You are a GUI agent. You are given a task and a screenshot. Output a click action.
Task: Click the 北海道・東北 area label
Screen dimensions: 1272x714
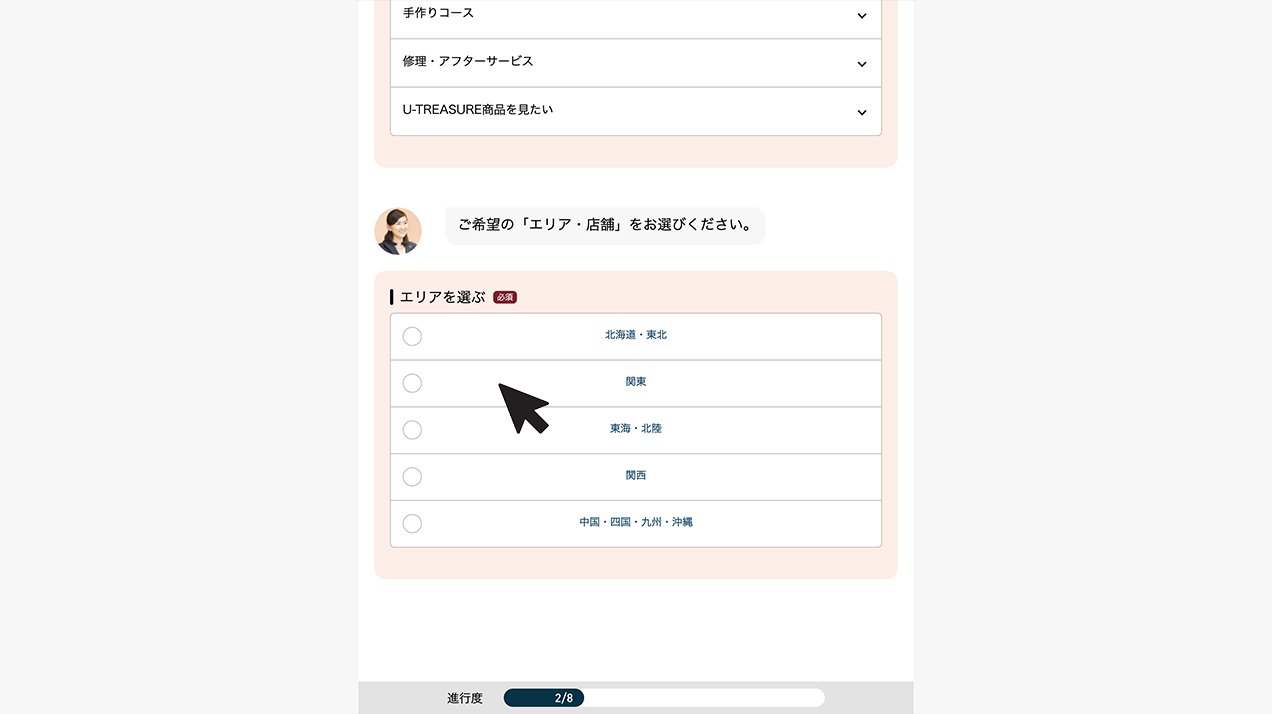pos(636,335)
